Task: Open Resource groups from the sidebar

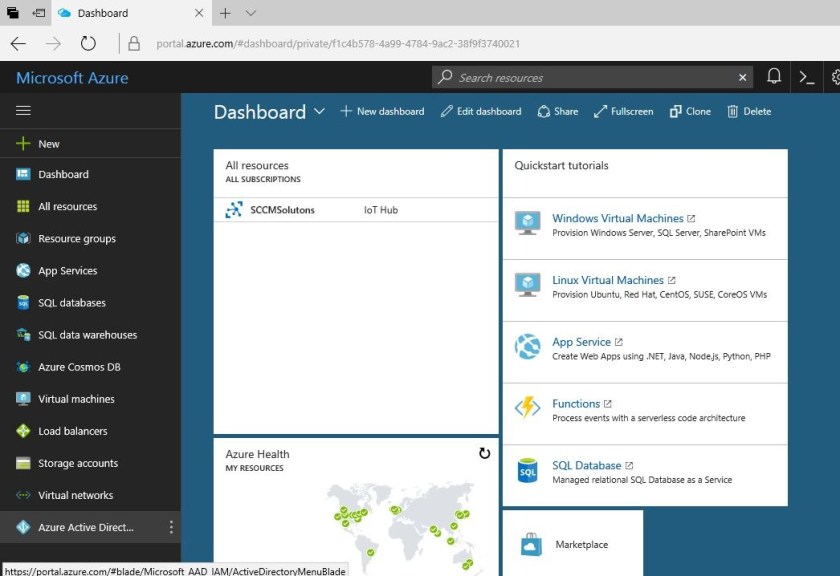Action: point(76,239)
